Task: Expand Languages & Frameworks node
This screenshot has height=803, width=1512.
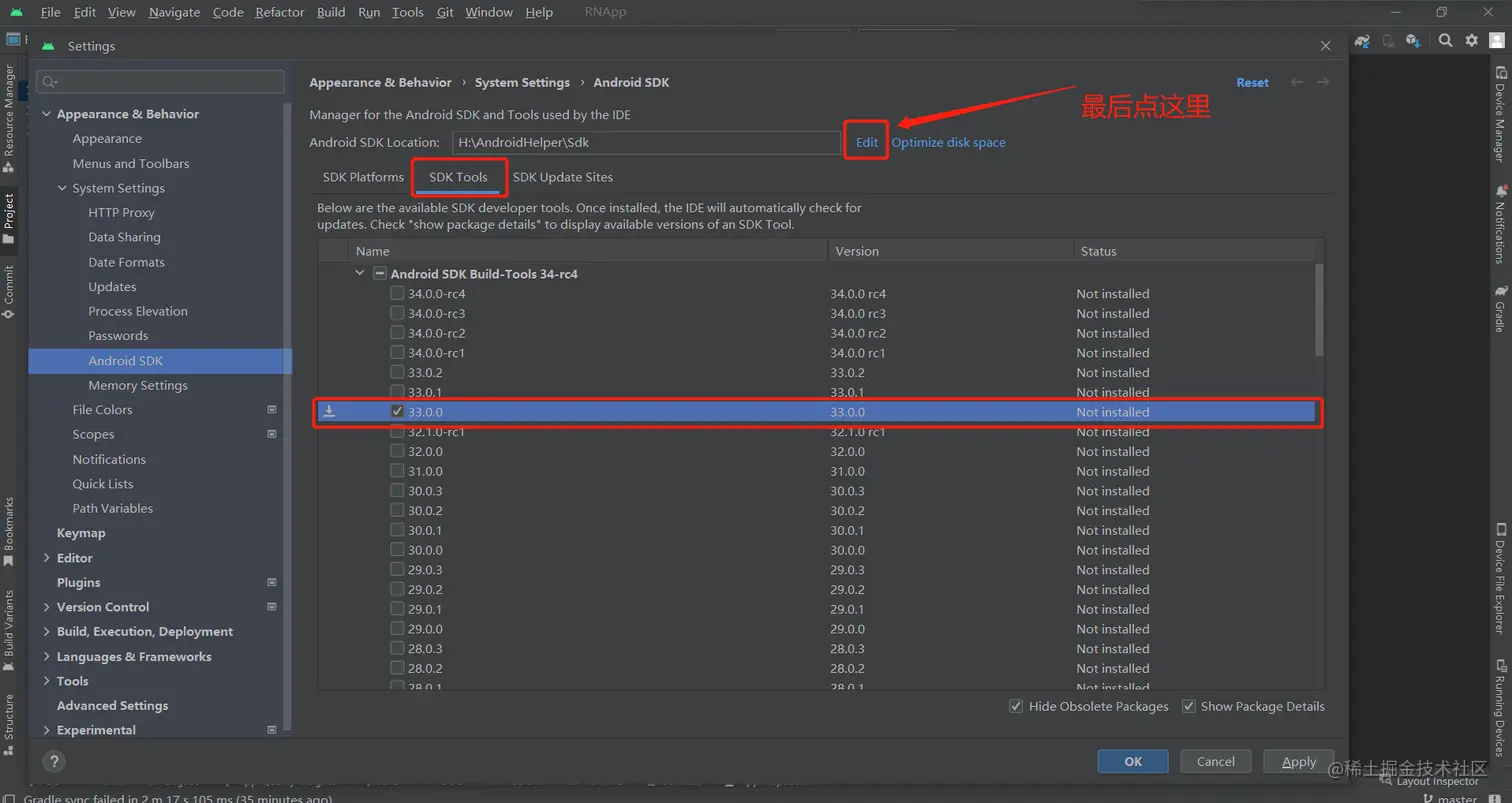Action: point(46,657)
